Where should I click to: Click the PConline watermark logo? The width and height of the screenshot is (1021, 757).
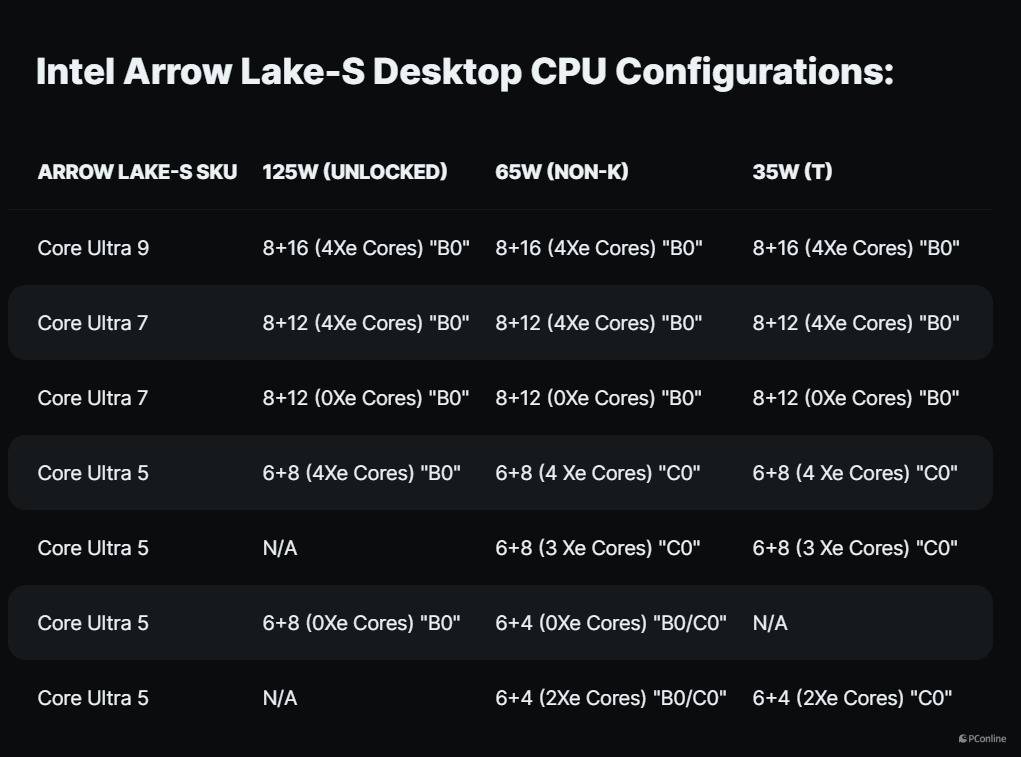982,739
